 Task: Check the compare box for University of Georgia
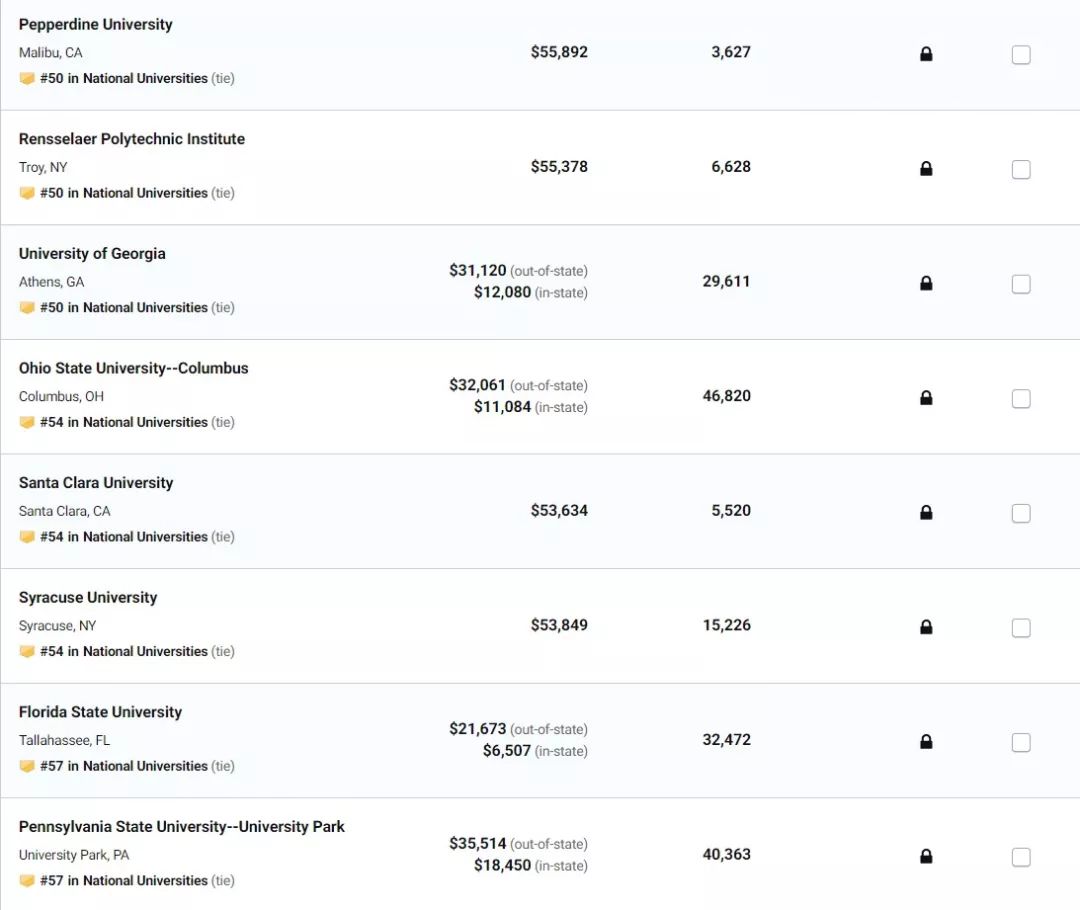click(x=1021, y=284)
